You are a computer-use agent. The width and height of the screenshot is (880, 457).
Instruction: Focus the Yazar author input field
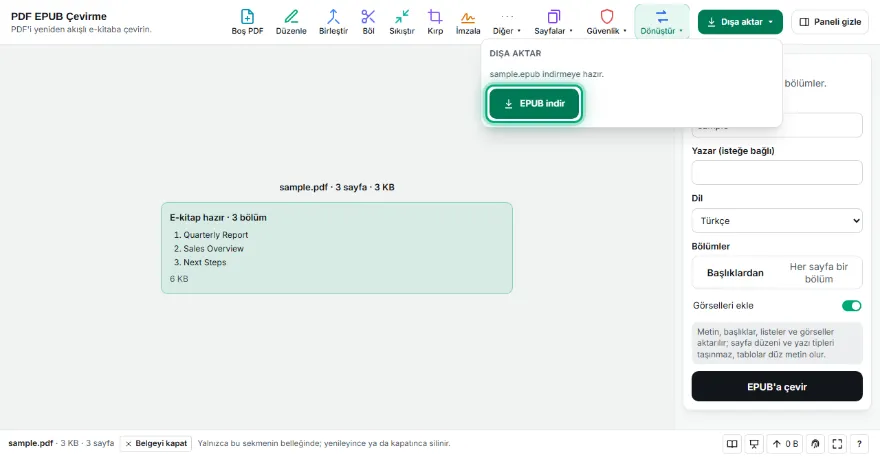(777, 172)
